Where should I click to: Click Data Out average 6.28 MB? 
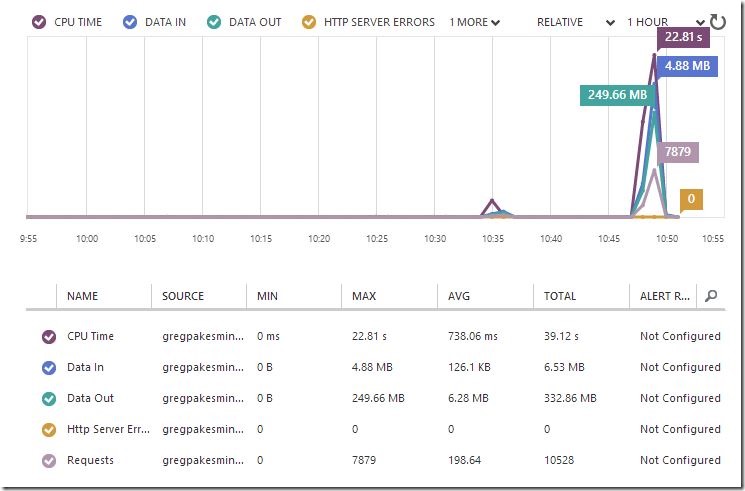[x=468, y=398]
